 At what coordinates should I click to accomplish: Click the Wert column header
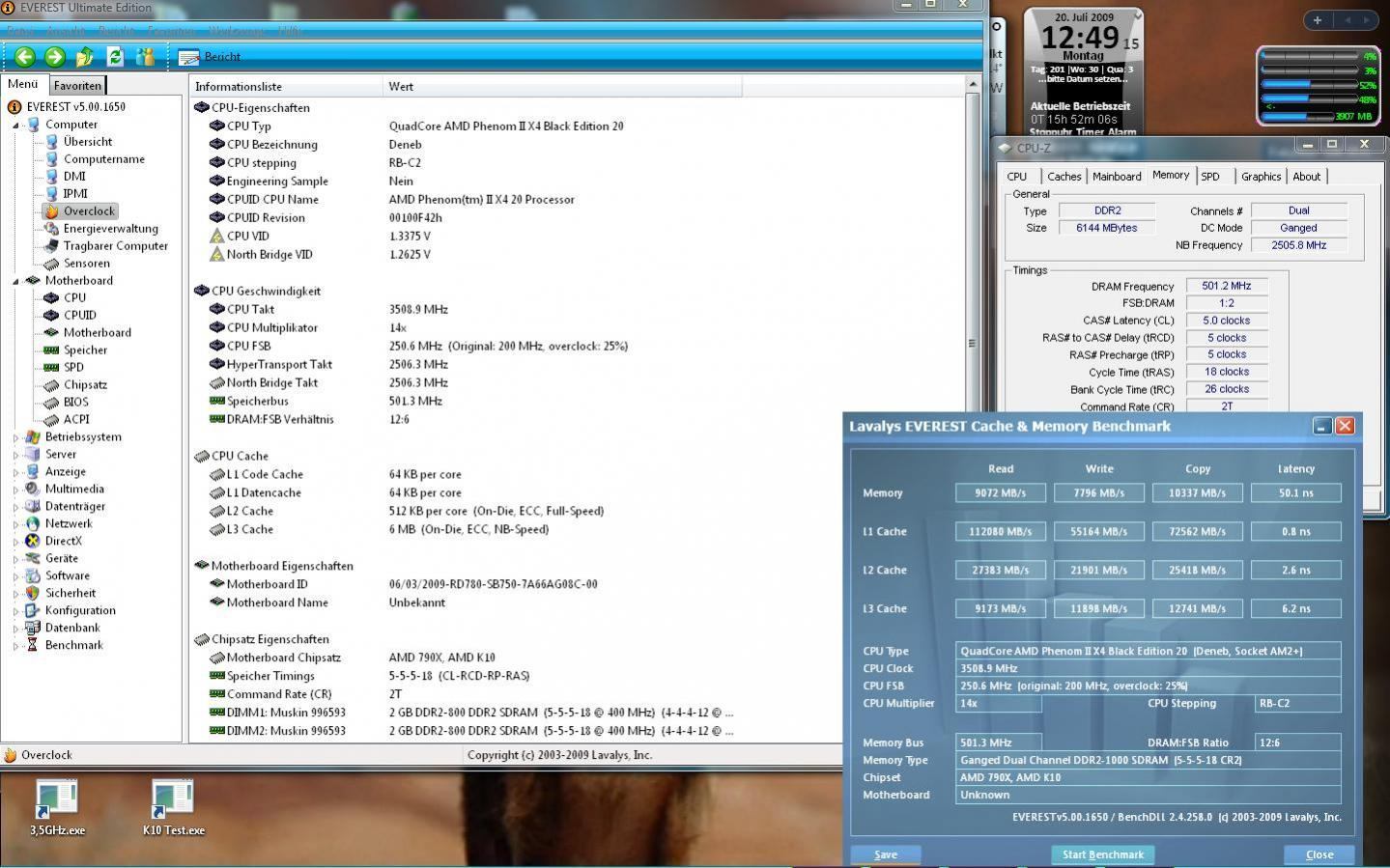coord(562,87)
